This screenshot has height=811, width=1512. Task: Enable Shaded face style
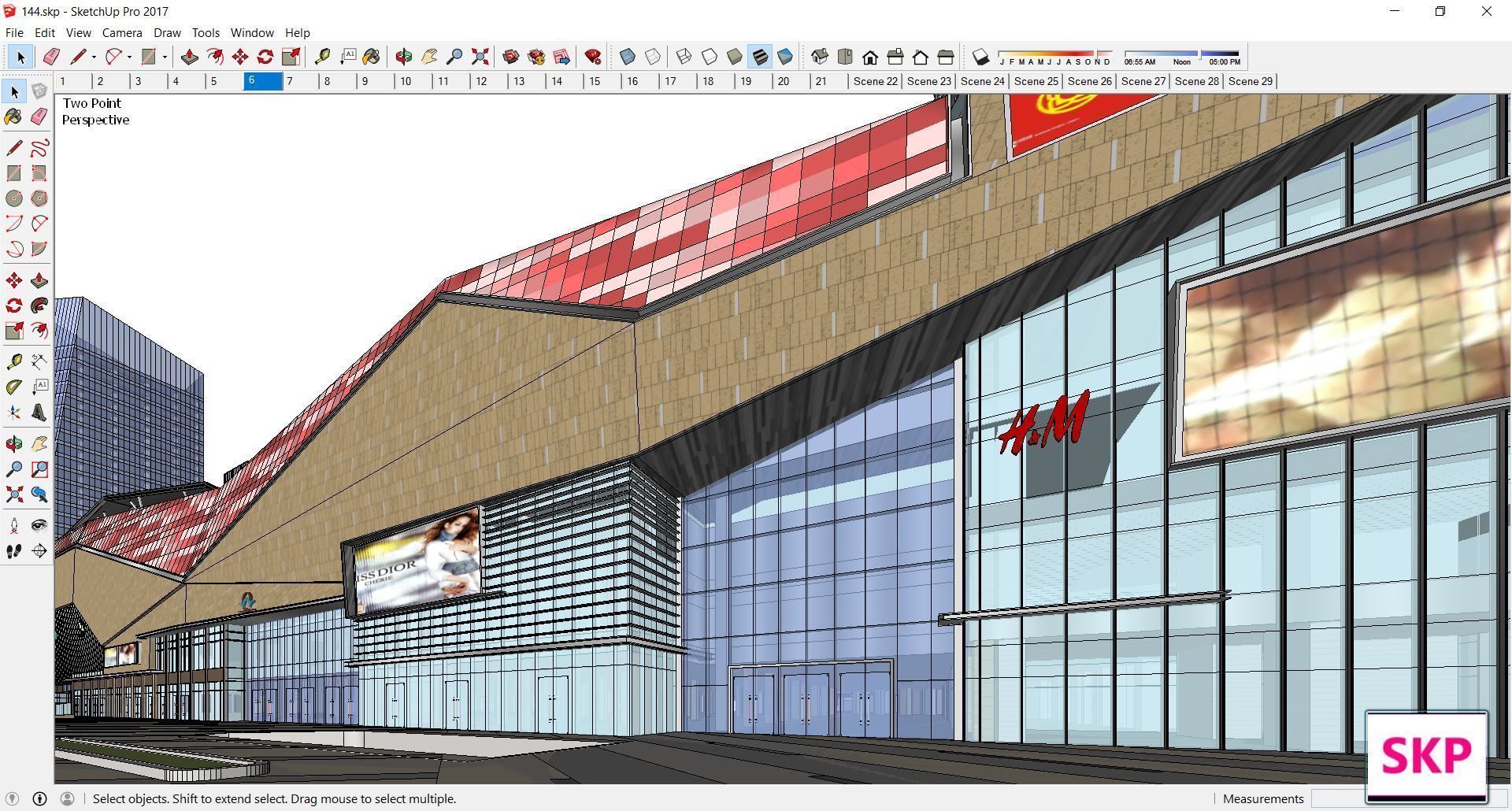(735, 57)
